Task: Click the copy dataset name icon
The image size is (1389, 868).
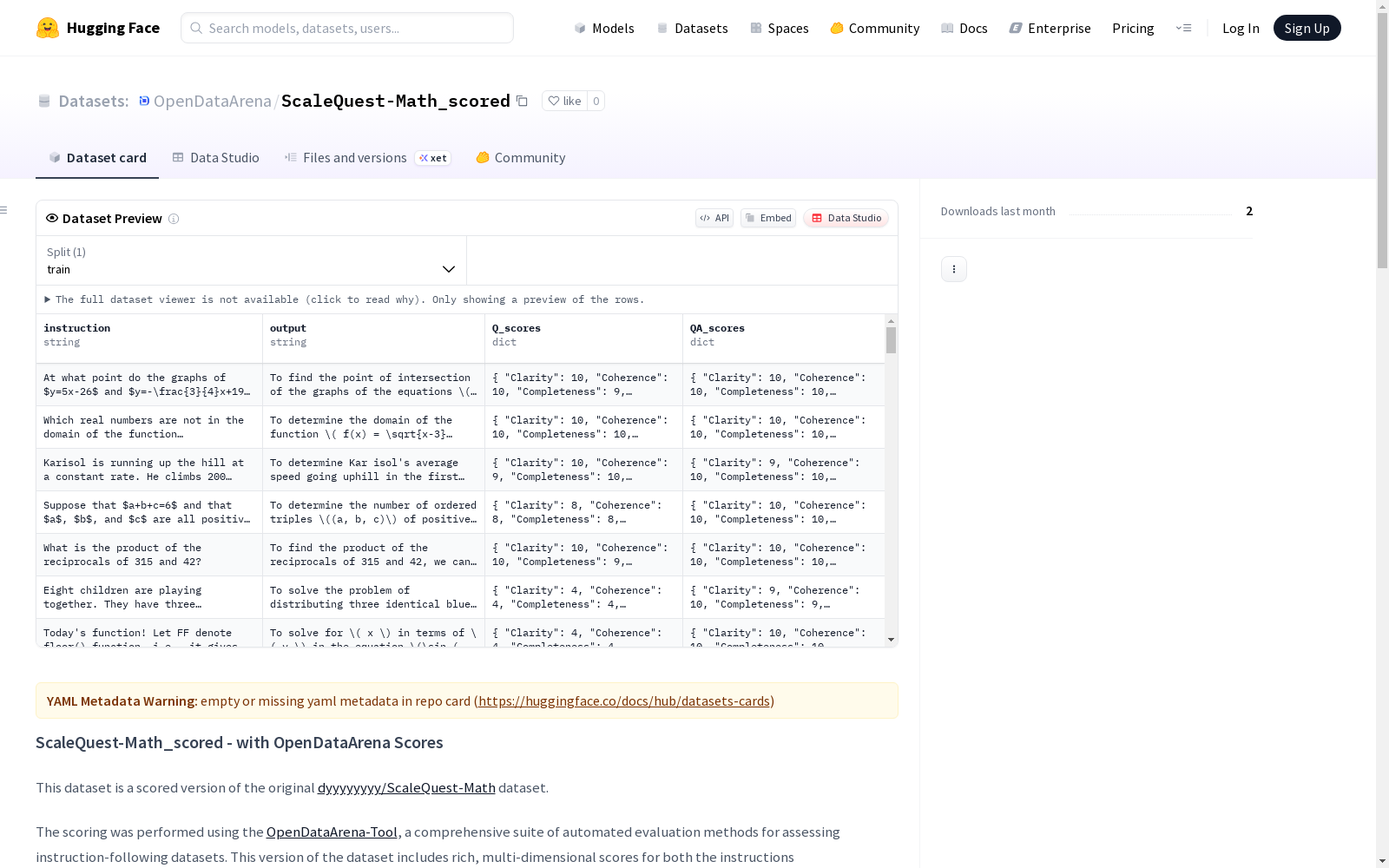Action: (522, 101)
